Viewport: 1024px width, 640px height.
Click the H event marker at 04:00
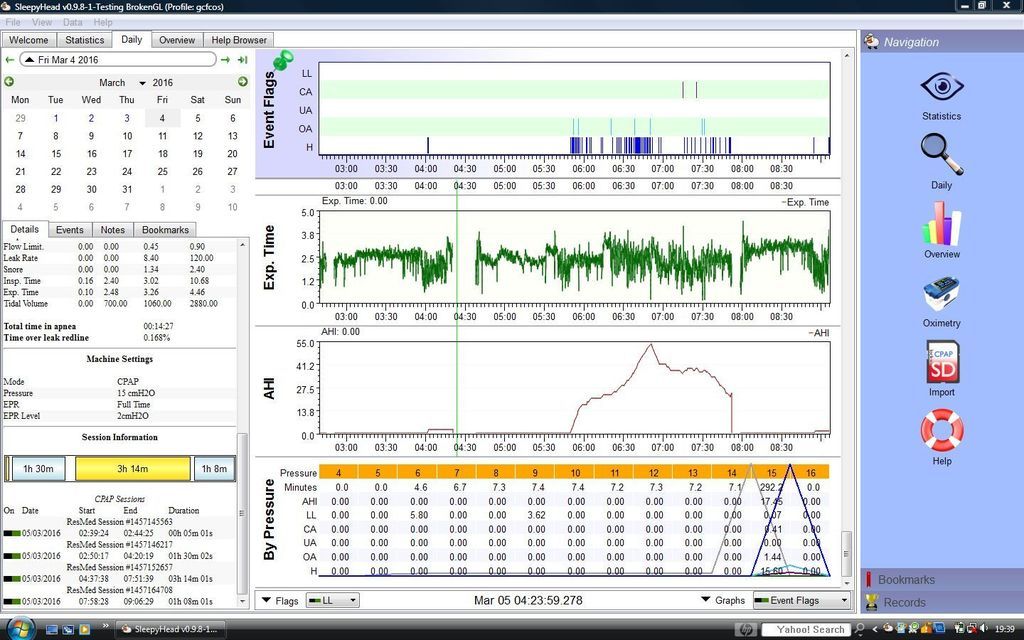(x=428, y=146)
